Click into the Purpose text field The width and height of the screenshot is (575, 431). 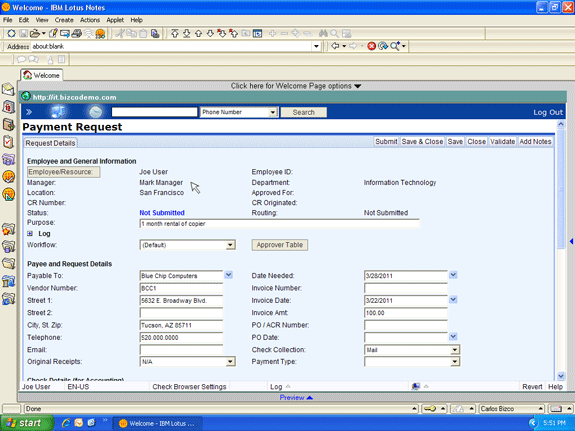tap(279, 224)
